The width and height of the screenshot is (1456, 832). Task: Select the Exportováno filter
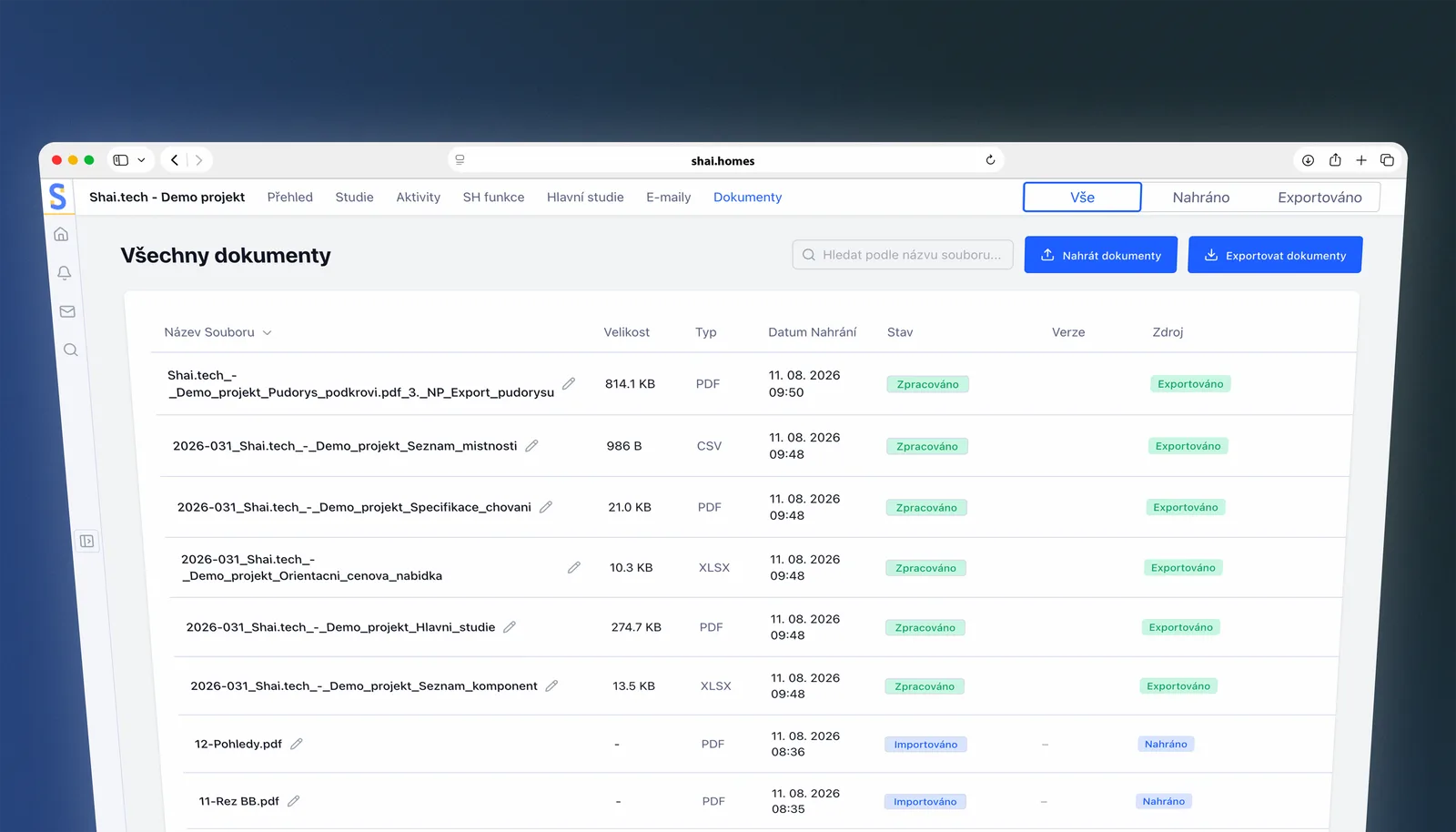pyautogui.click(x=1319, y=198)
